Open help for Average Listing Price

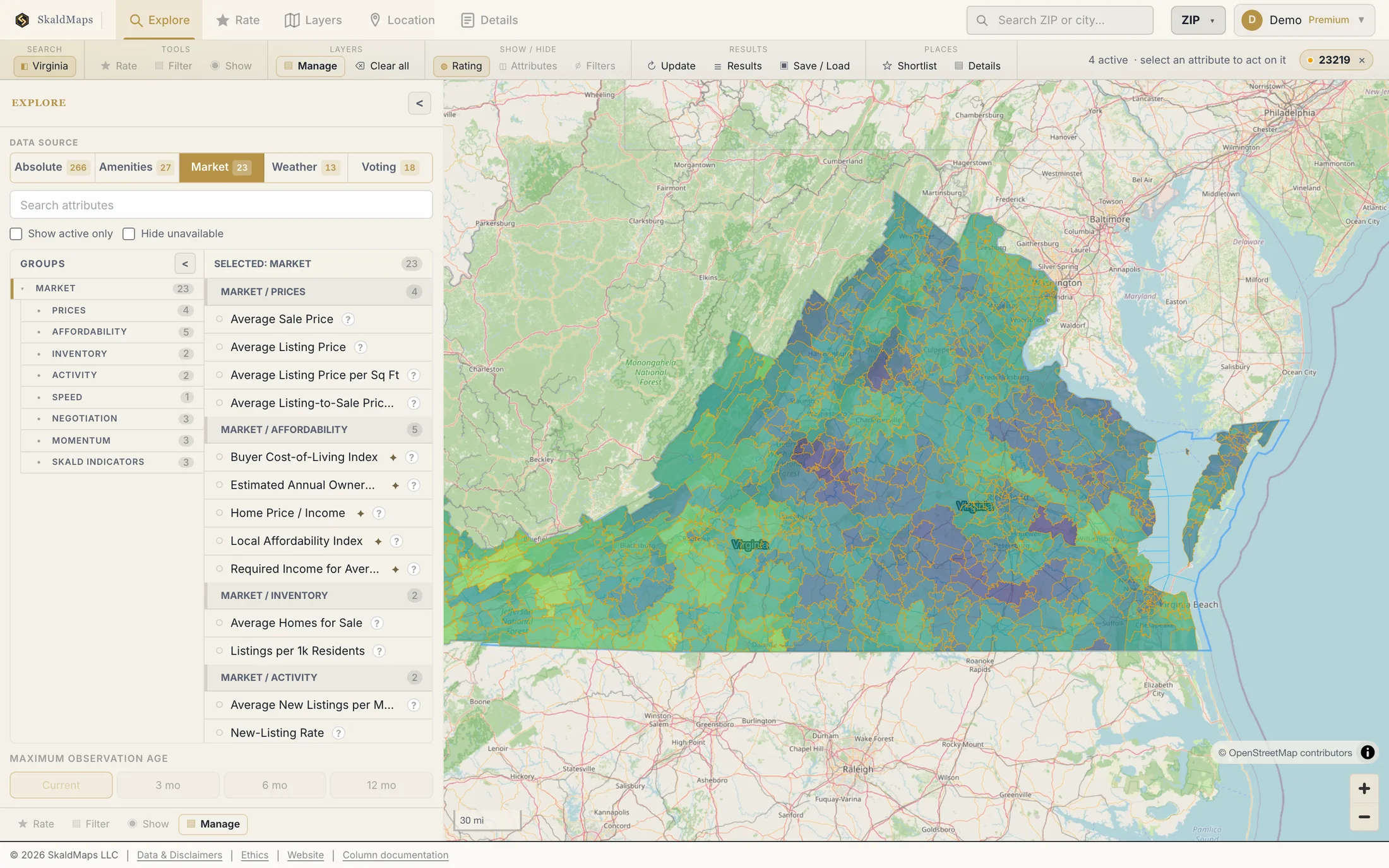point(361,347)
